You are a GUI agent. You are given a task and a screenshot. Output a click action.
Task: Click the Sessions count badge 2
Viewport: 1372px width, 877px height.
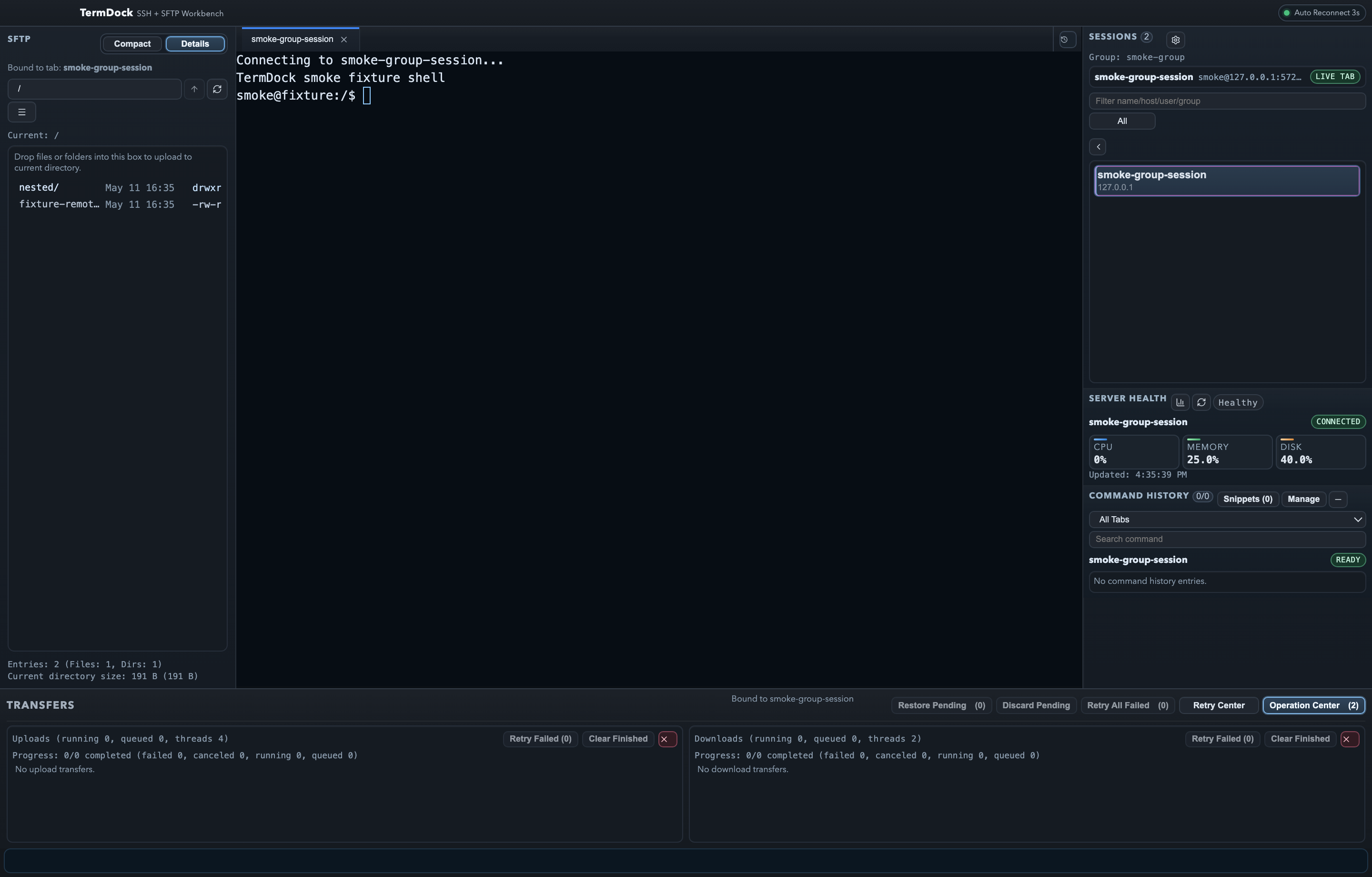[1146, 37]
